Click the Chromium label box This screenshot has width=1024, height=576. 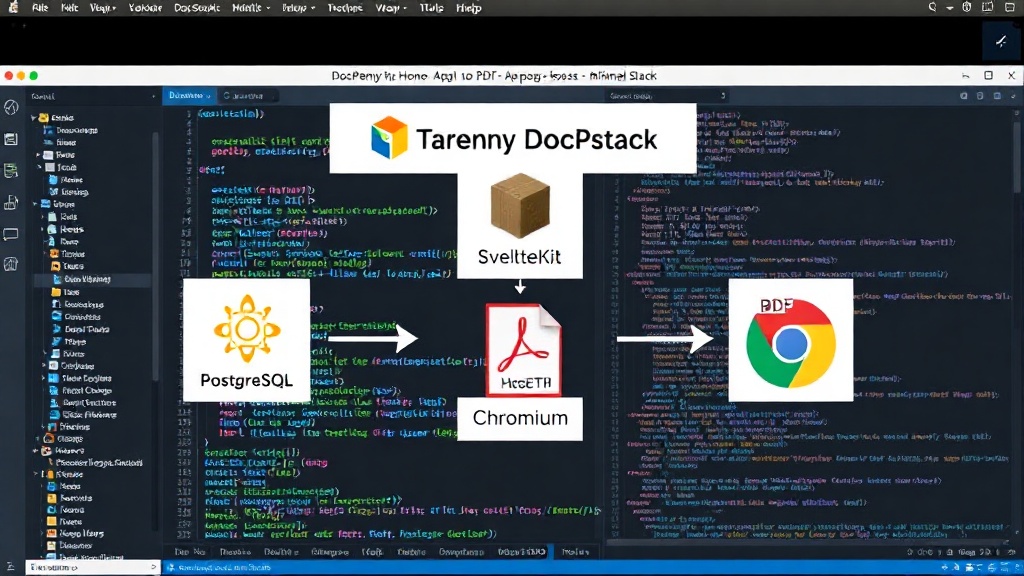pos(520,418)
